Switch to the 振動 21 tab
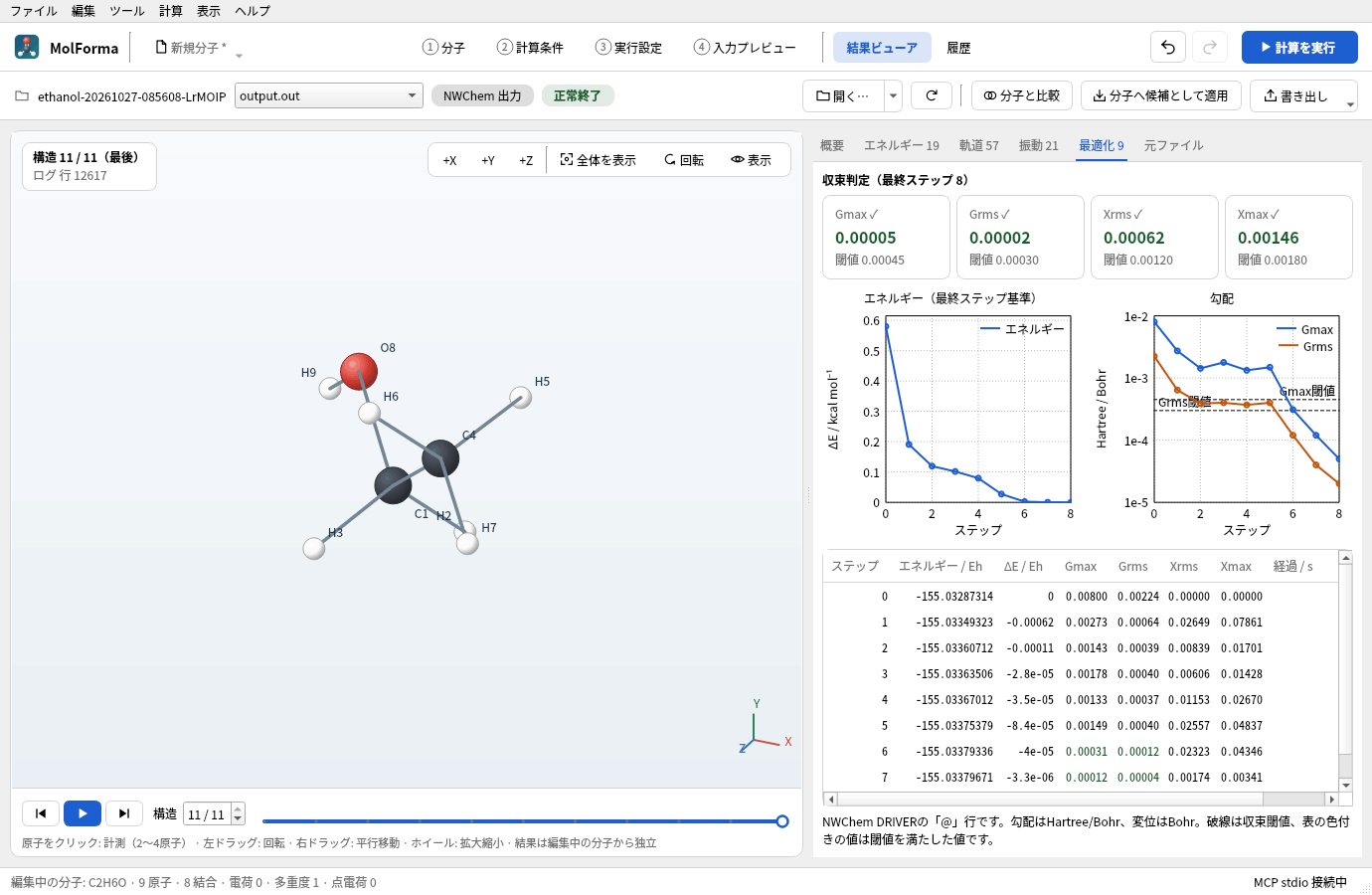Viewport: 1372px width, 895px height. pos(1039,145)
